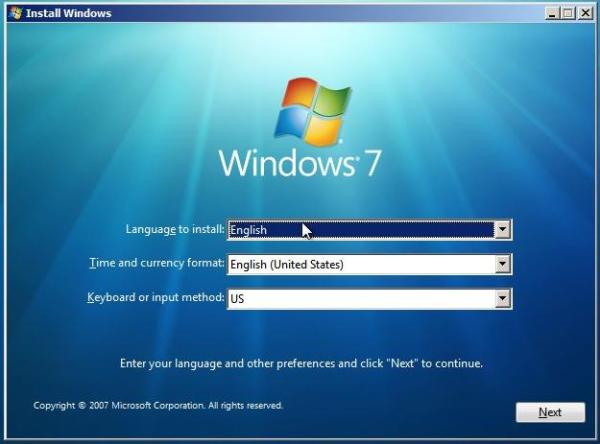This screenshot has width=600, height=444.
Task: Click the Keyboard or input method label
Action: [x=156, y=297]
